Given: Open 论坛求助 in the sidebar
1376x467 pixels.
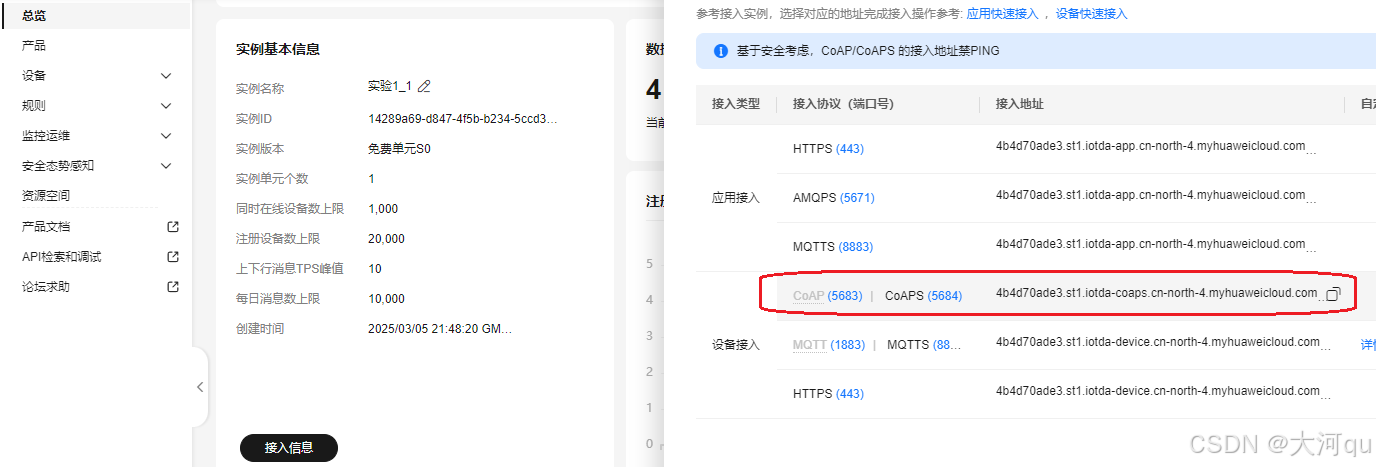Looking at the screenshot, I should tap(46, 287).
